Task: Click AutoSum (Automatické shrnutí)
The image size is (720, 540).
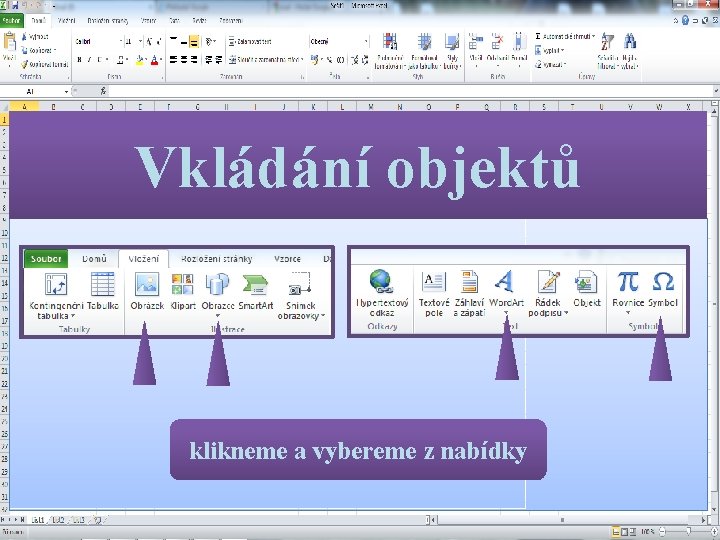Action: [565, 36]
